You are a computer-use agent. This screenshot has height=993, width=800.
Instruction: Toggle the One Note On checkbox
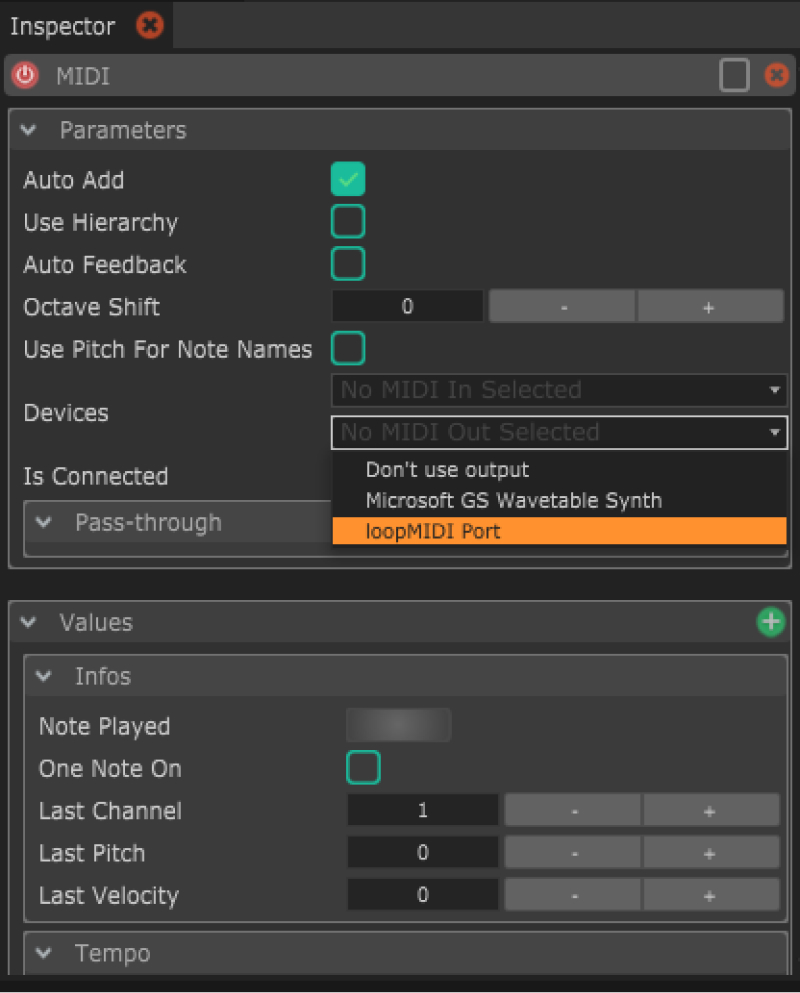[x=363, y=769]
